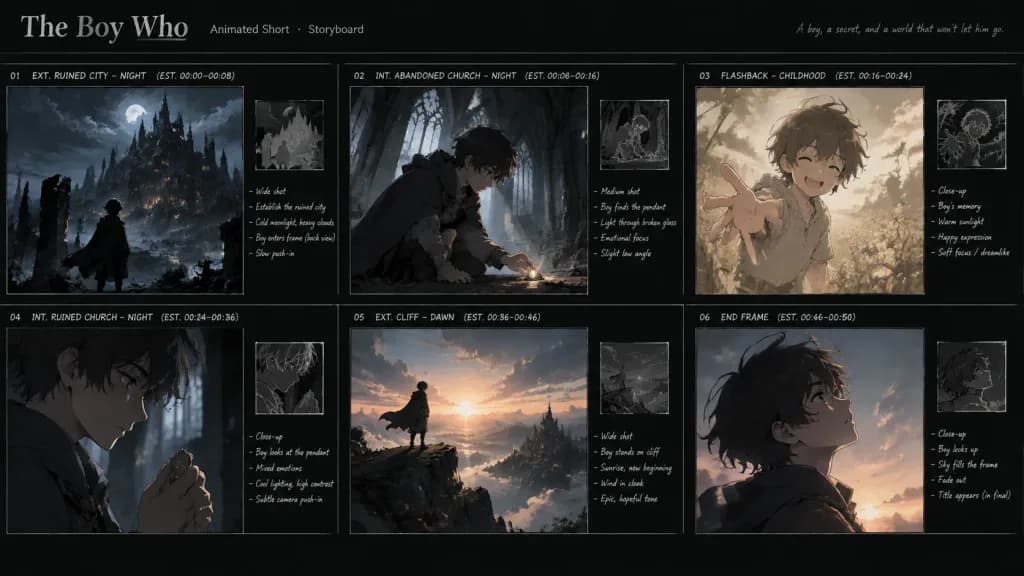The height and width of the screenshot is (576, 1024).
Task: Select the small sketch thumbnail for scene 06
Action: pyautogui.click(x=972, y=377)
